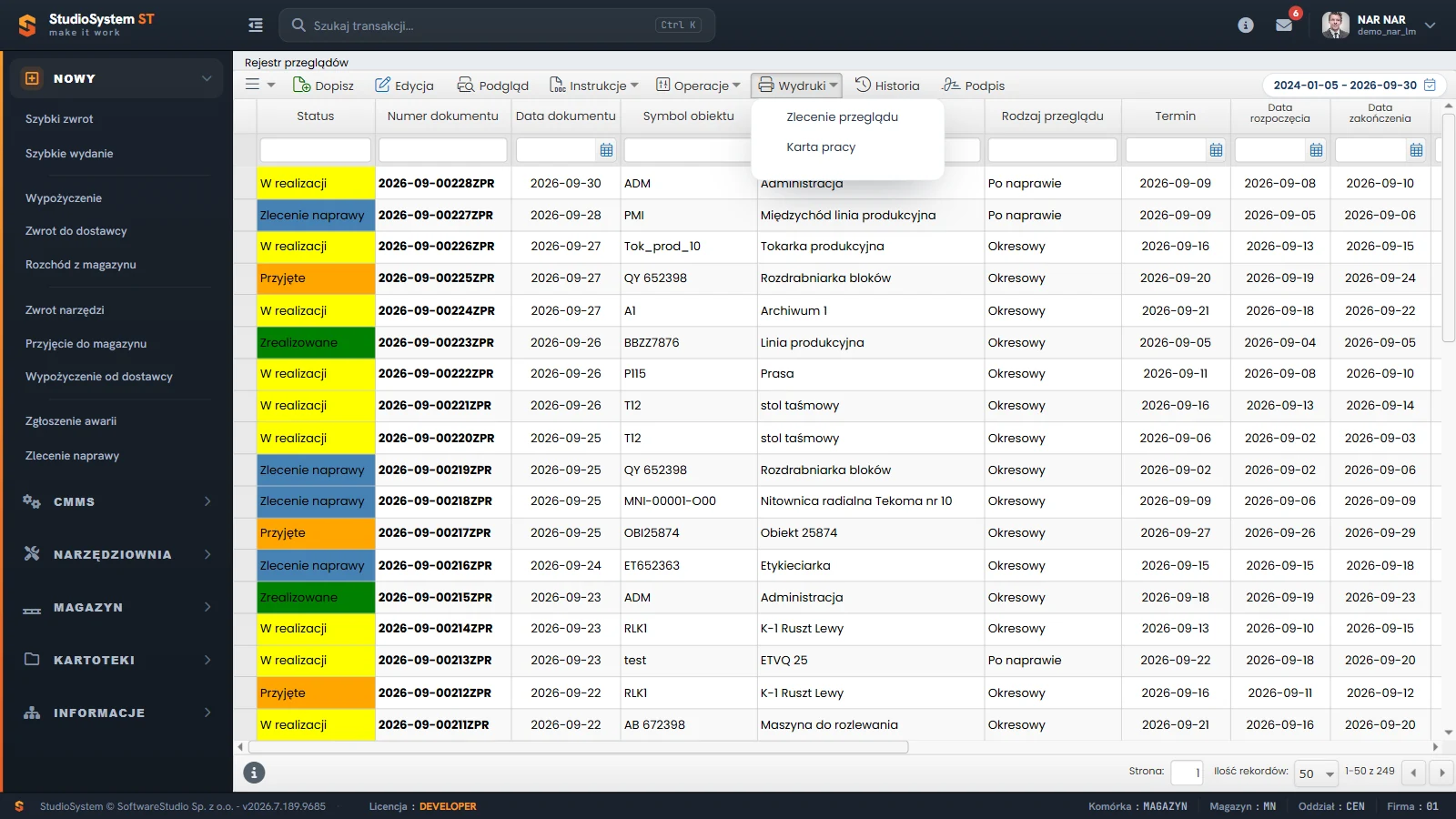
Task: Expand the MAGAZYN sidebar section
Action: [117, 607]
